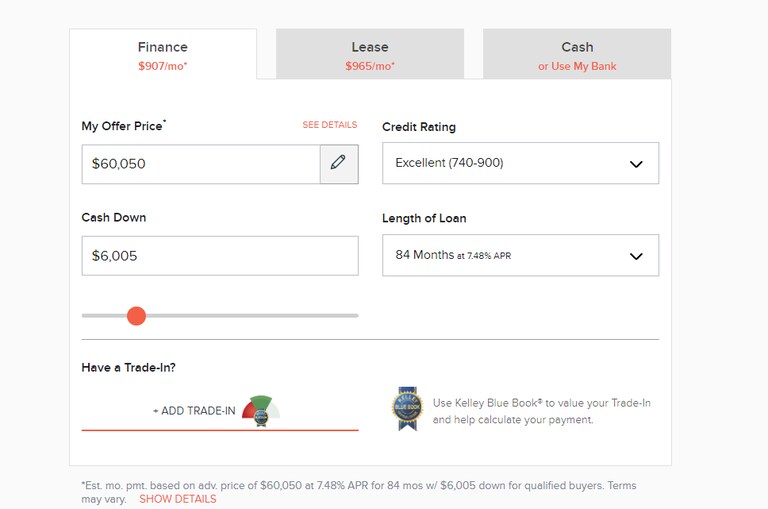Click the Length of Loan chevron arrow
768x509 pixels.
(x=636, y=256)
